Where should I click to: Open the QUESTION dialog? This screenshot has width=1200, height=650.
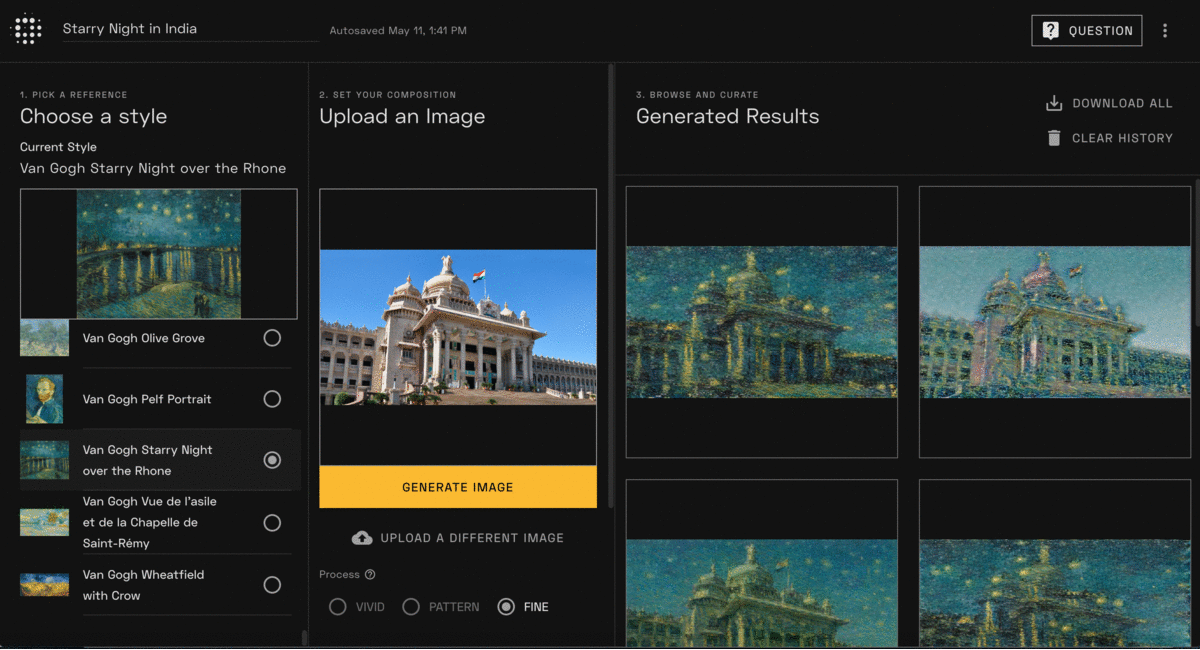(1087, 30)
